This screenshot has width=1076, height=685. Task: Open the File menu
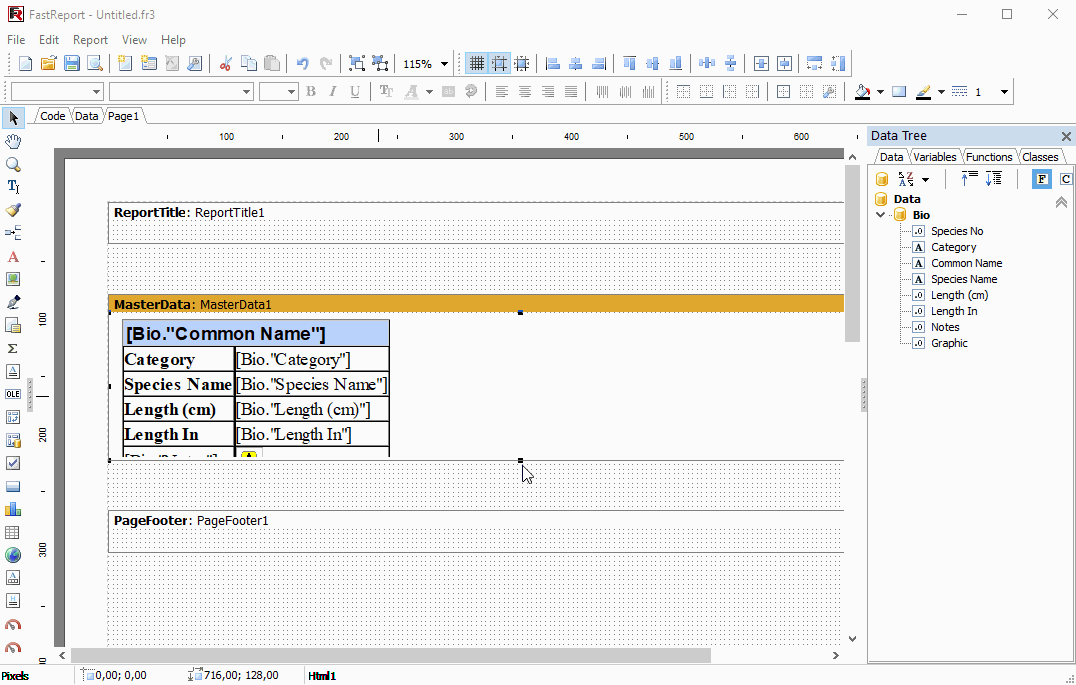16,40
